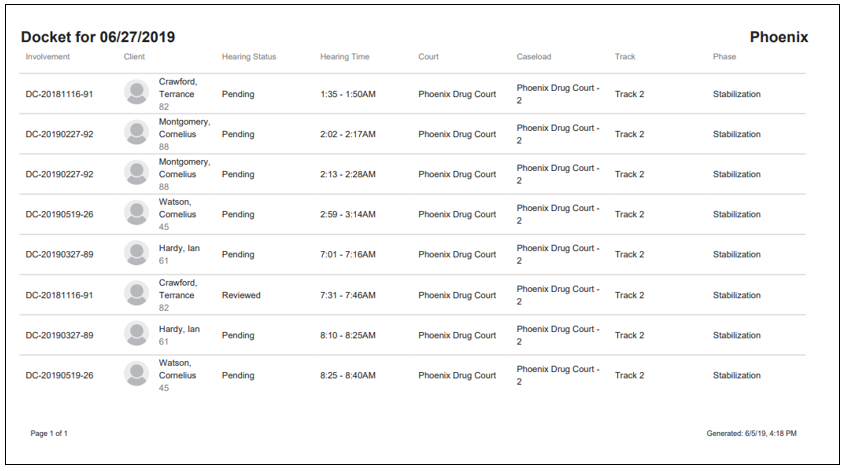Click Crawford avatar in Reviewed row

(136, 294)
